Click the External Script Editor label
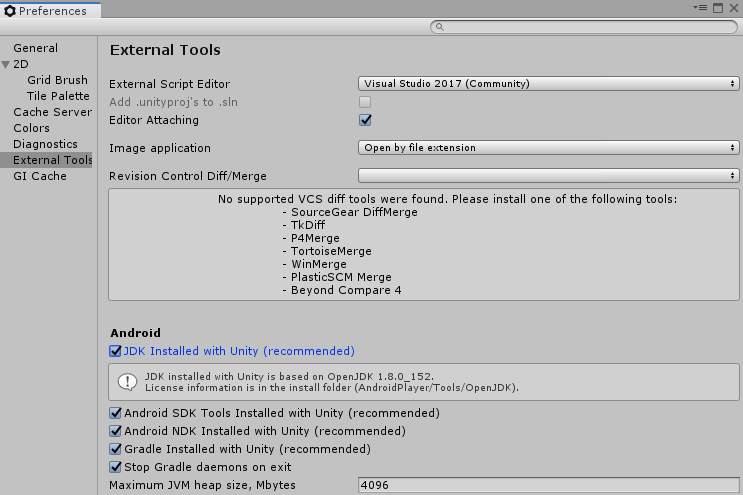This screenshot has height=495, width=743. 170,84
